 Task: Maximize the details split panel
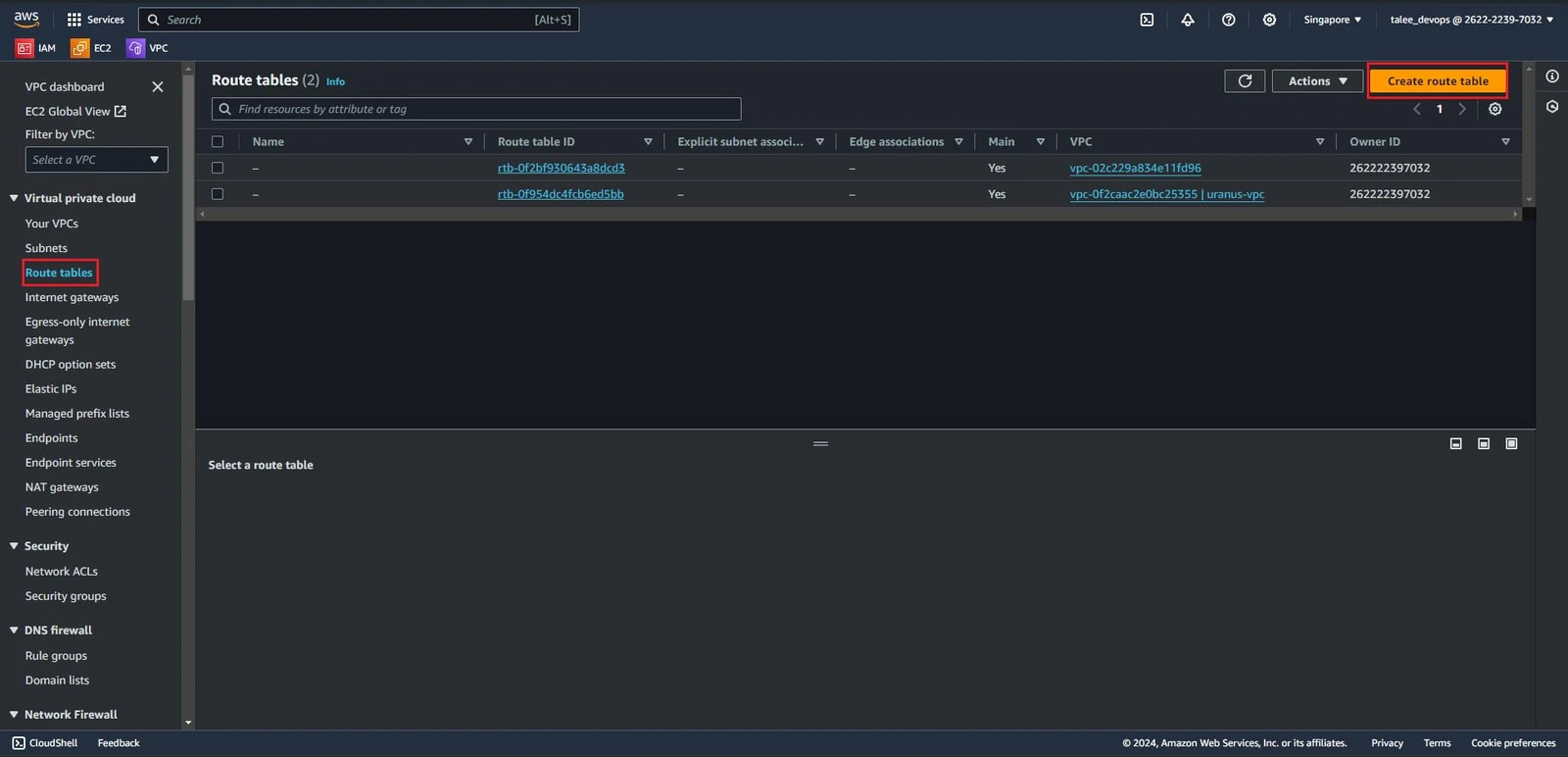[x=1511, y=444]
